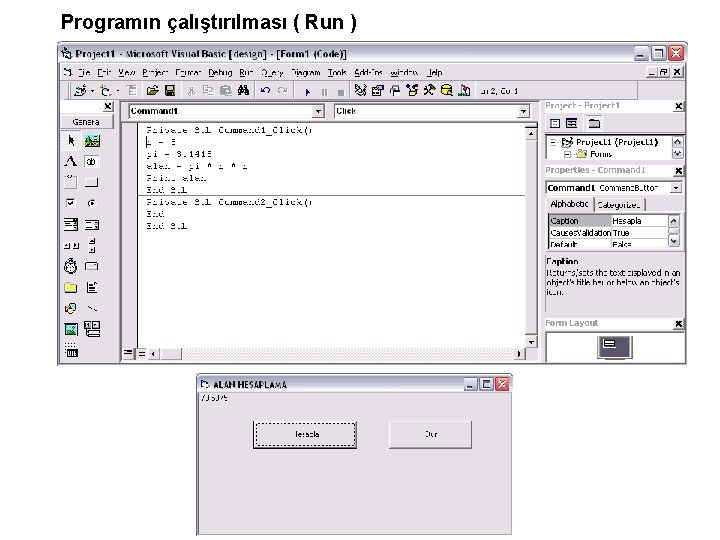
Task: Select the Line control tool
Action: point(92,308)
